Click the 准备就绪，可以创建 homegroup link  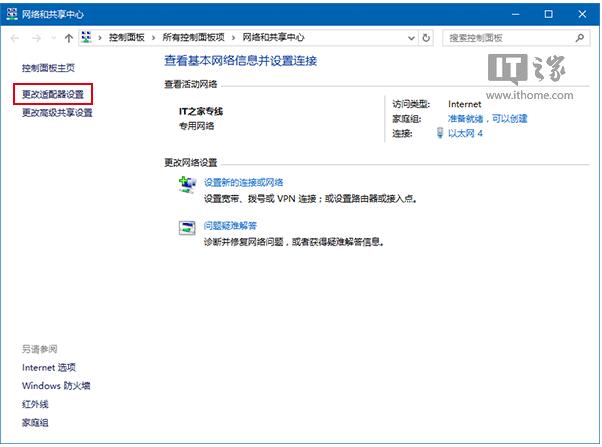tap(487, 118)
